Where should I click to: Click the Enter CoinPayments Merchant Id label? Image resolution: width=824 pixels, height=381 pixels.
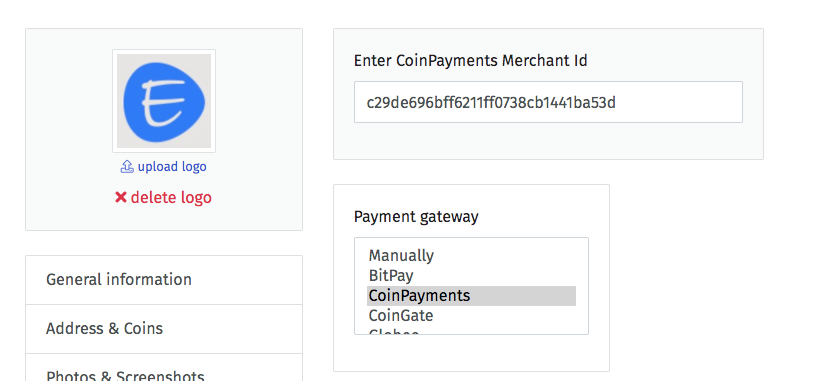(x=470, y=61)
